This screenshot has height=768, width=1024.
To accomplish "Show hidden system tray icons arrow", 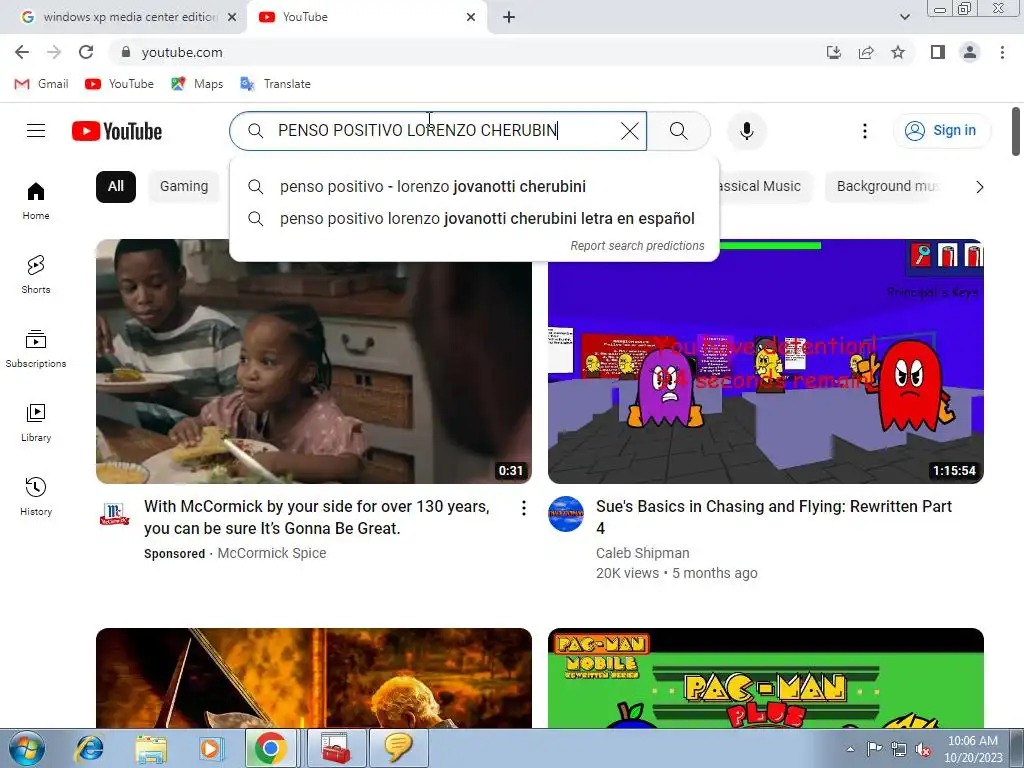I will pos(850,749).
